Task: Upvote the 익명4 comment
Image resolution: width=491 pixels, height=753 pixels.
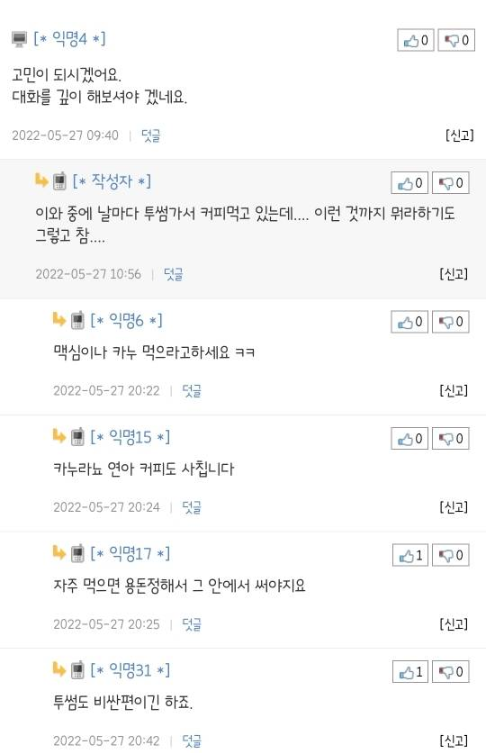Action: [416, 40]
